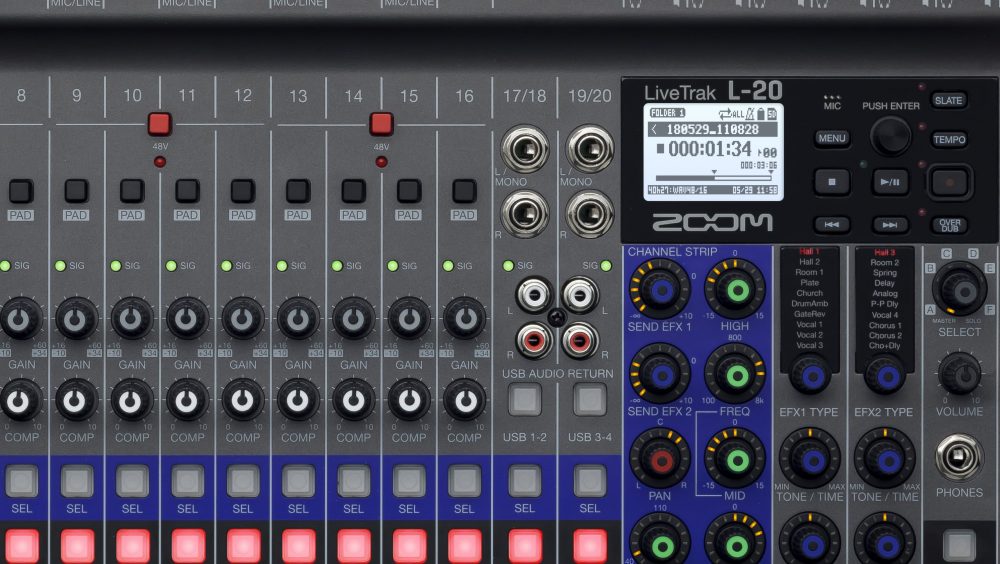
Task: Touch the GAIN knob on channel 16
Action: pos(464,318)
